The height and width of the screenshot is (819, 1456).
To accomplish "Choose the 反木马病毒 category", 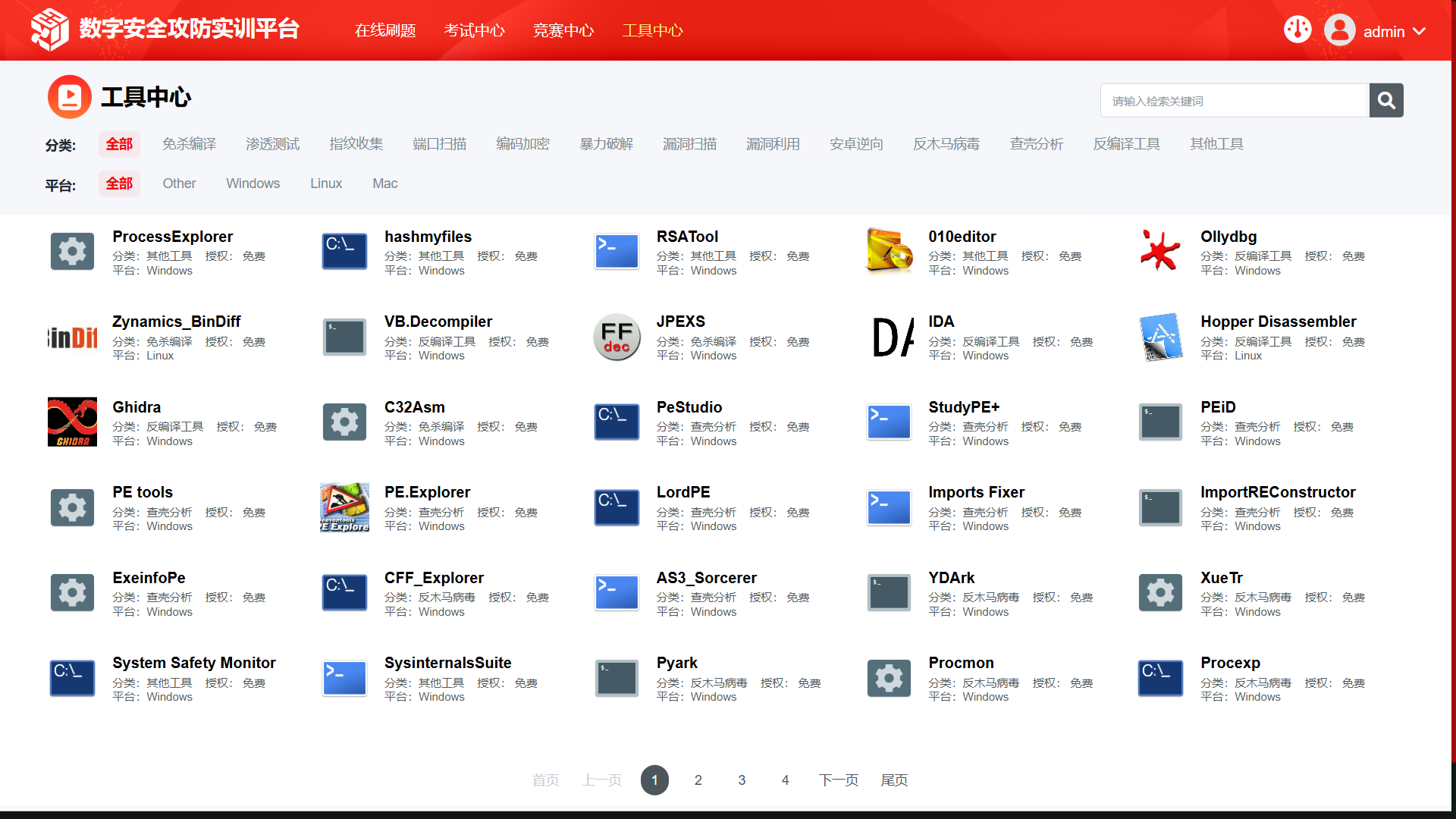I will point(947,144).
